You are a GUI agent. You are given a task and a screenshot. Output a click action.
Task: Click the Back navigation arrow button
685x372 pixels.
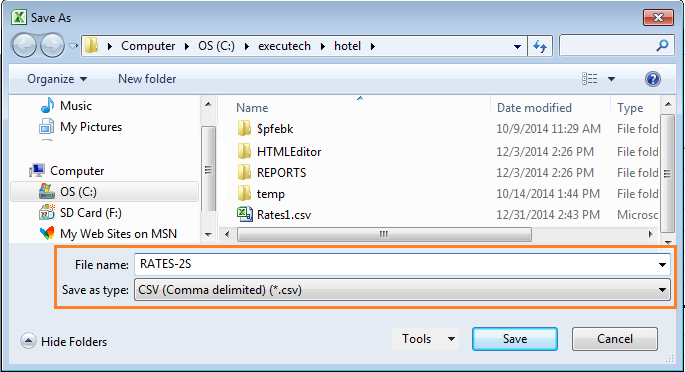(24, 45)
